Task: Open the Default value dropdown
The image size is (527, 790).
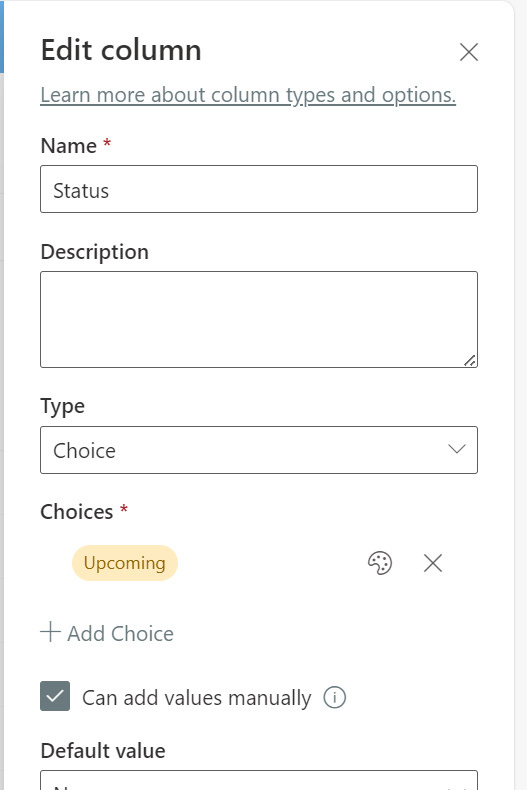Action: click(x=259, y=780)
